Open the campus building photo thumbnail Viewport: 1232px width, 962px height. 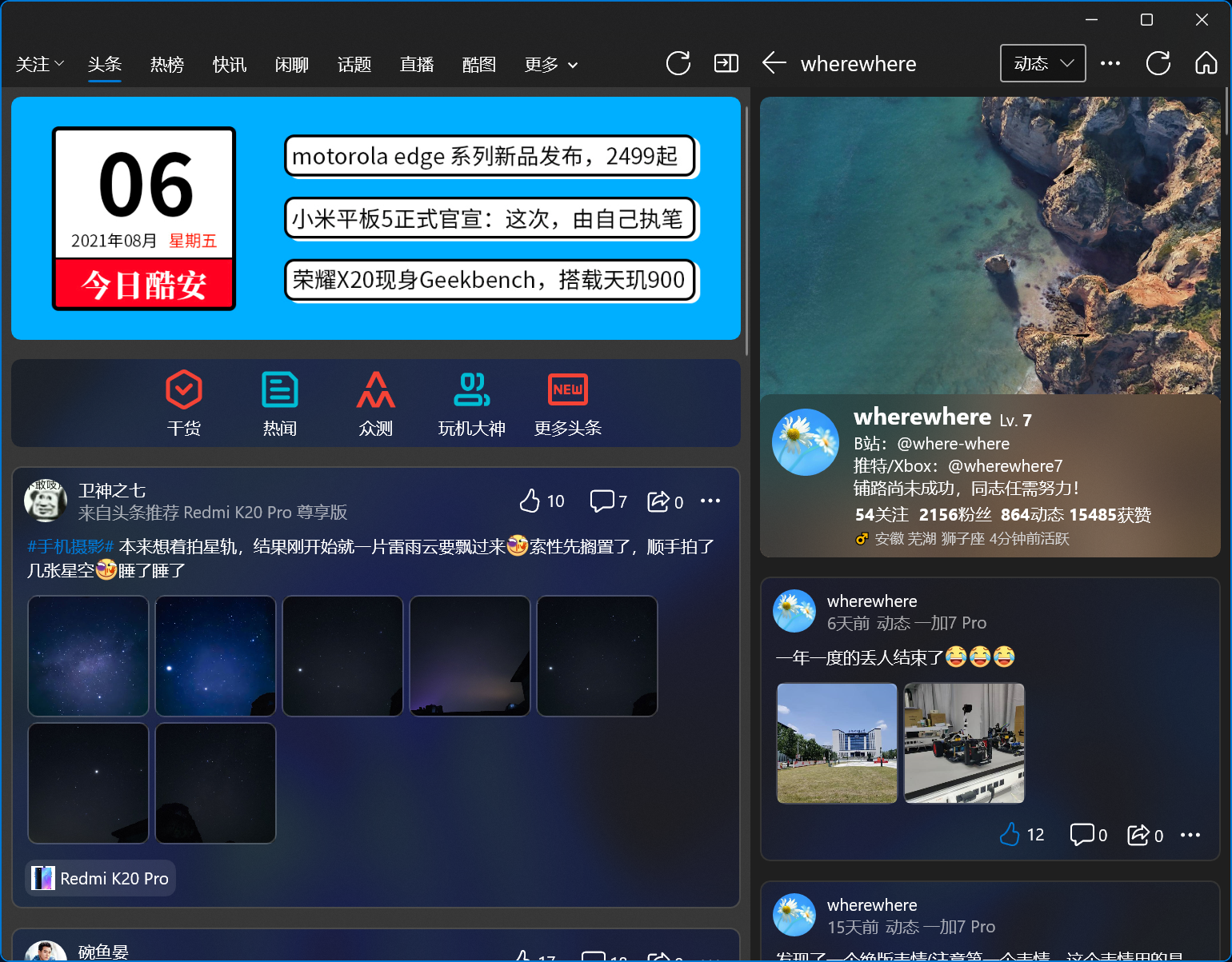tap(837, 743)
